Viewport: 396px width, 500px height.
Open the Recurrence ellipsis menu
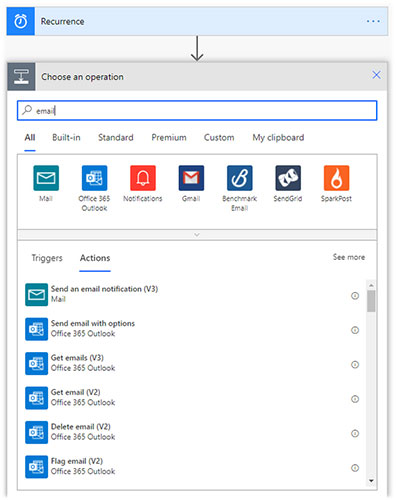(x=373, y=21)
